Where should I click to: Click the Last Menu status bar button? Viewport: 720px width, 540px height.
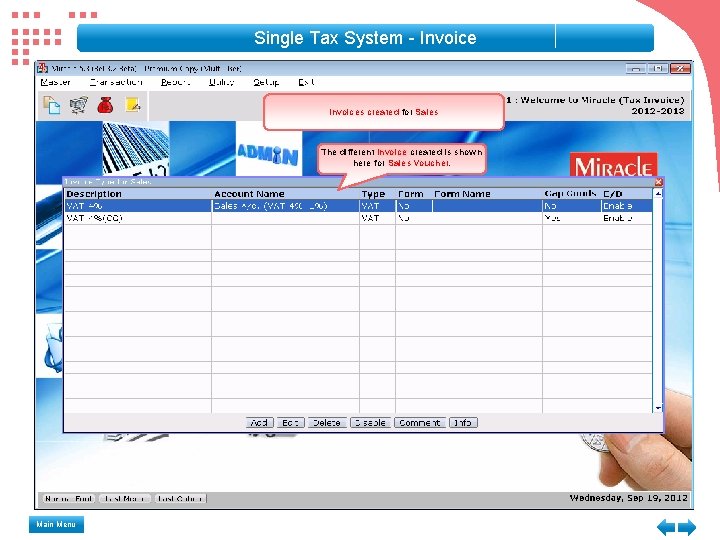click(124, 499)
